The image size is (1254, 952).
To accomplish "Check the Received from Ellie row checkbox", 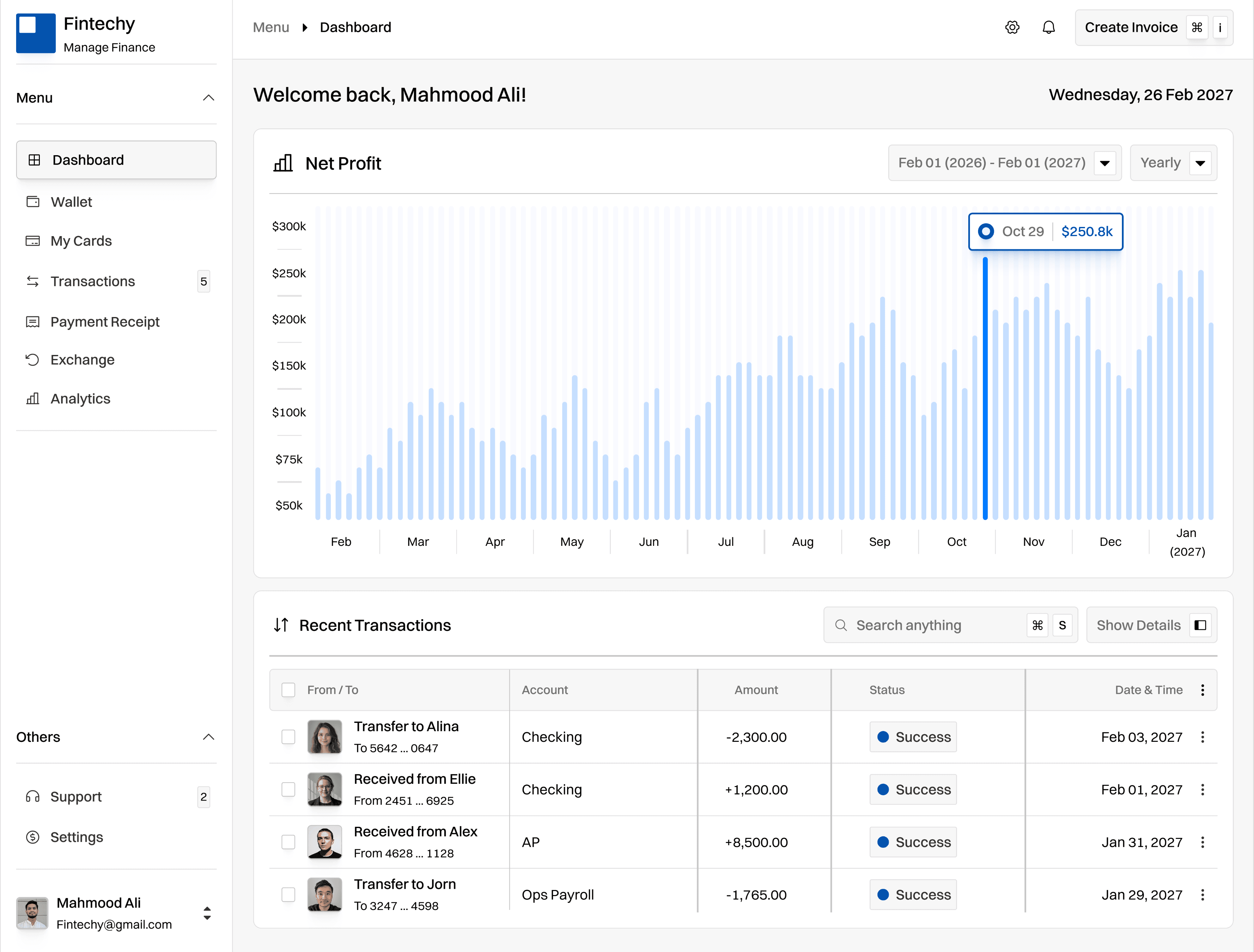I will click(289, 789).
